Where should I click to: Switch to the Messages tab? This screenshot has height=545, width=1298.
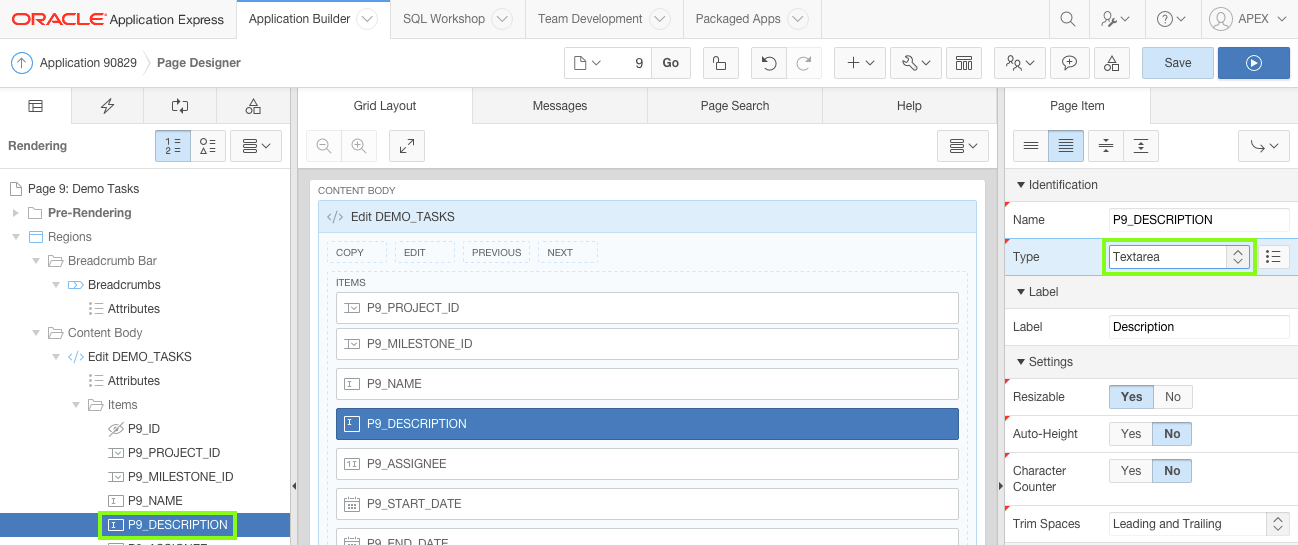point(560,106)
